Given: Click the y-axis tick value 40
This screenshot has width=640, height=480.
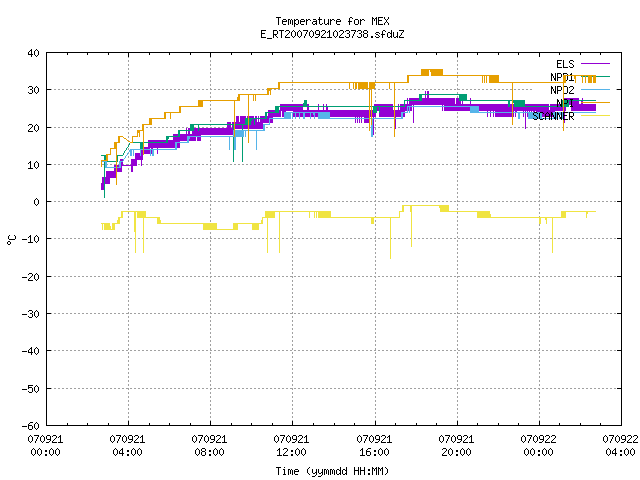Looking at the screenshot, I should tap(33, 53).
